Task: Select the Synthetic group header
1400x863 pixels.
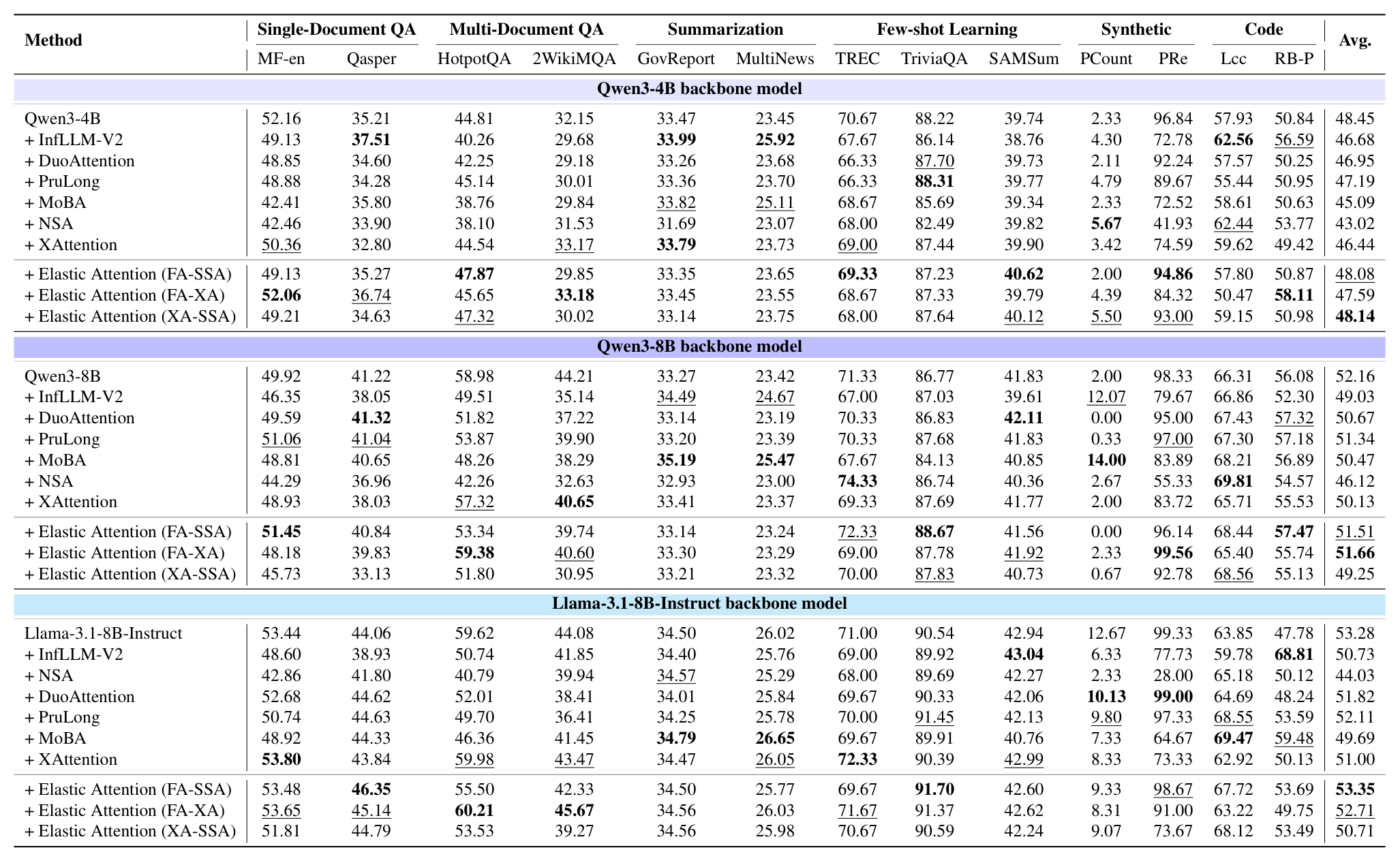Action: [x=1136, y=29]
